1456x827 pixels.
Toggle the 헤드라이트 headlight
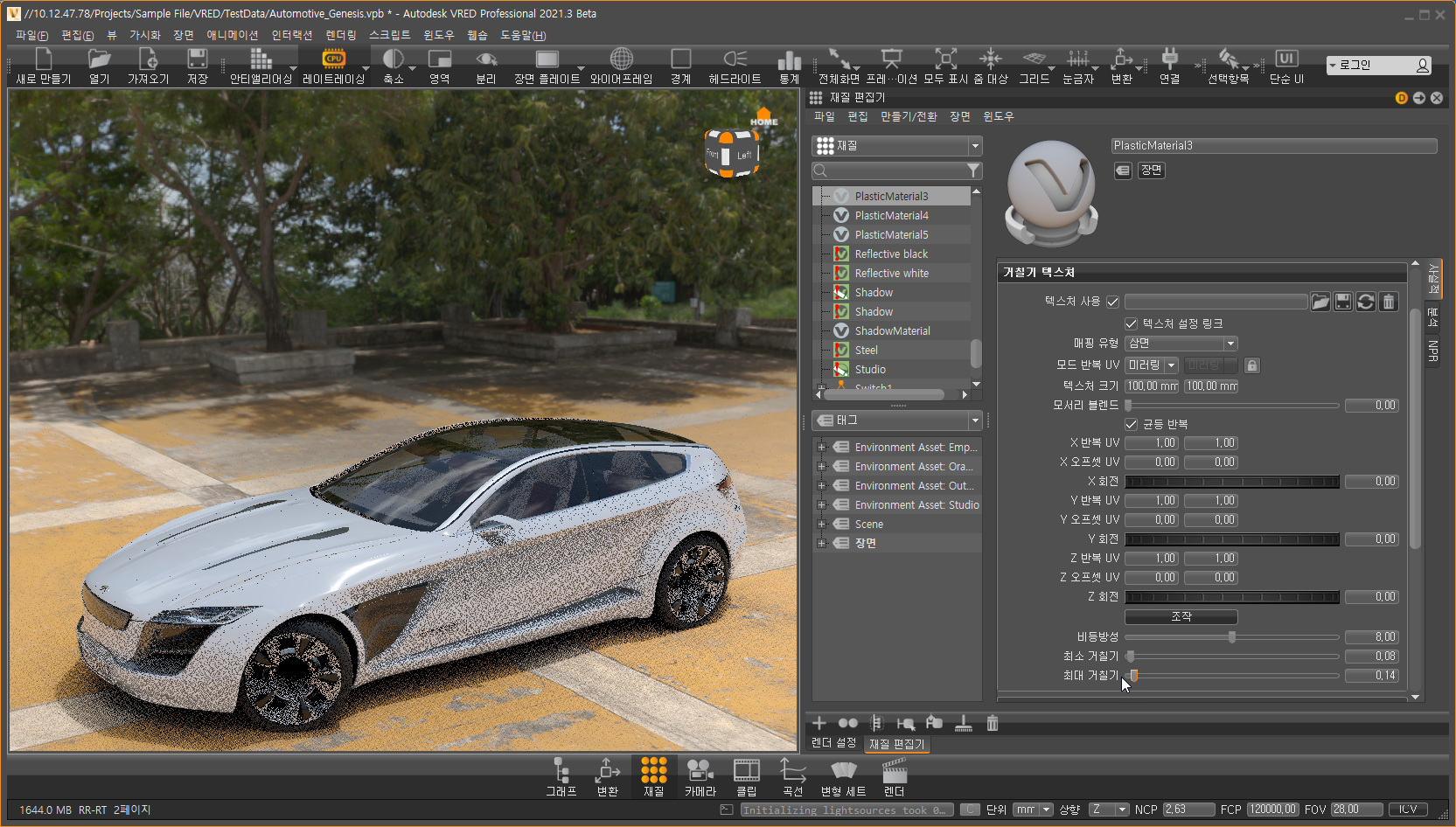(735, 65)
